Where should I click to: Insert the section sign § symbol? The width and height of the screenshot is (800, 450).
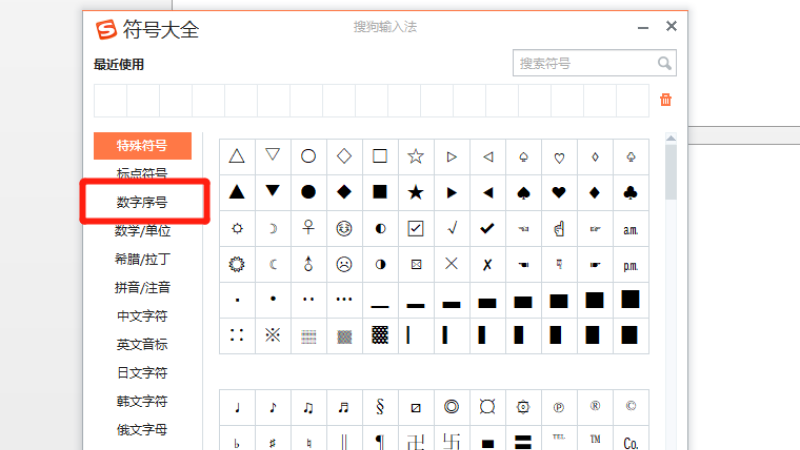pos(380,407)
